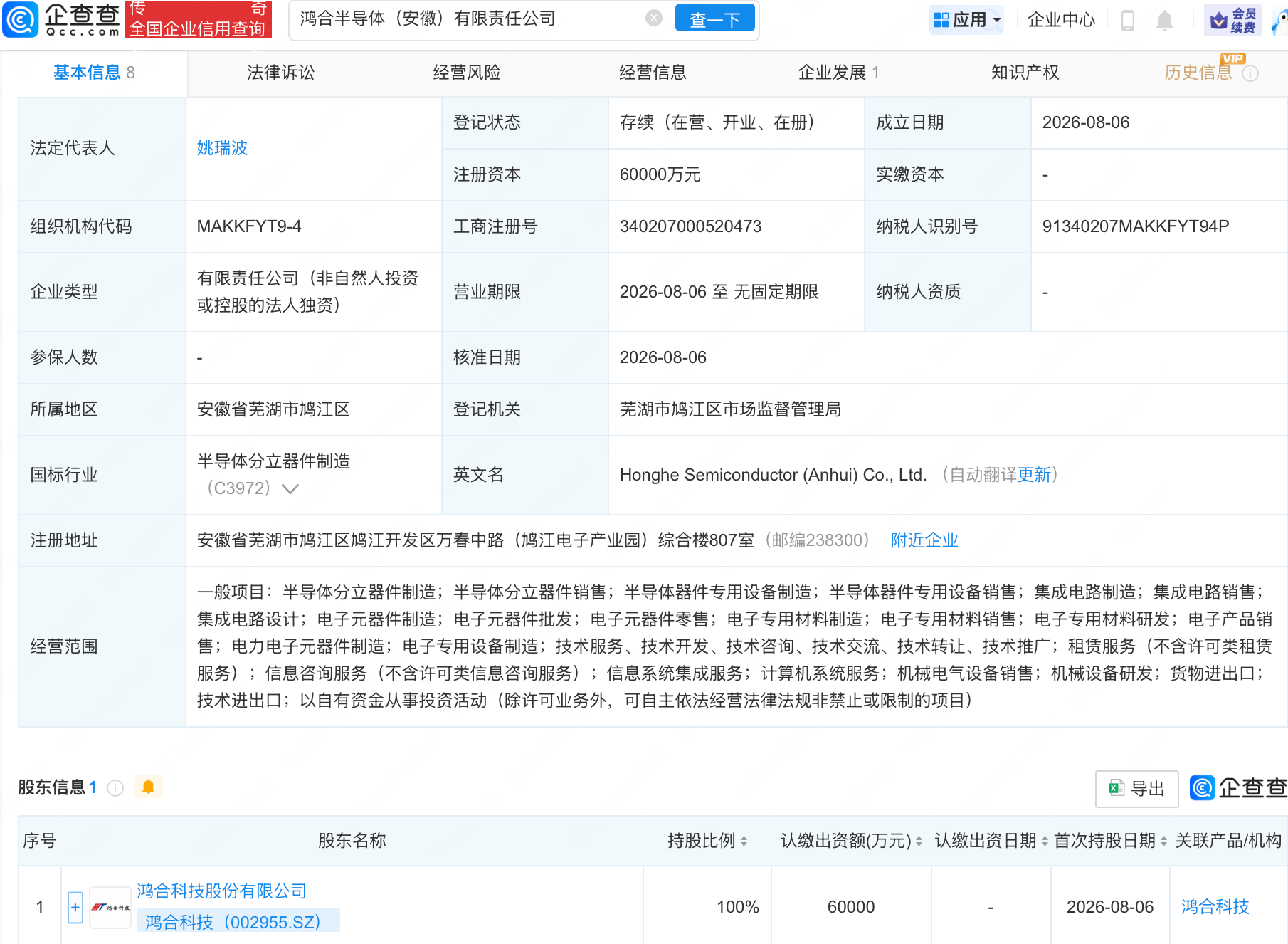The height and width of the screenshot is (944, 1288).
Task: Switch to 经营信息 tab
Action: 653,73
